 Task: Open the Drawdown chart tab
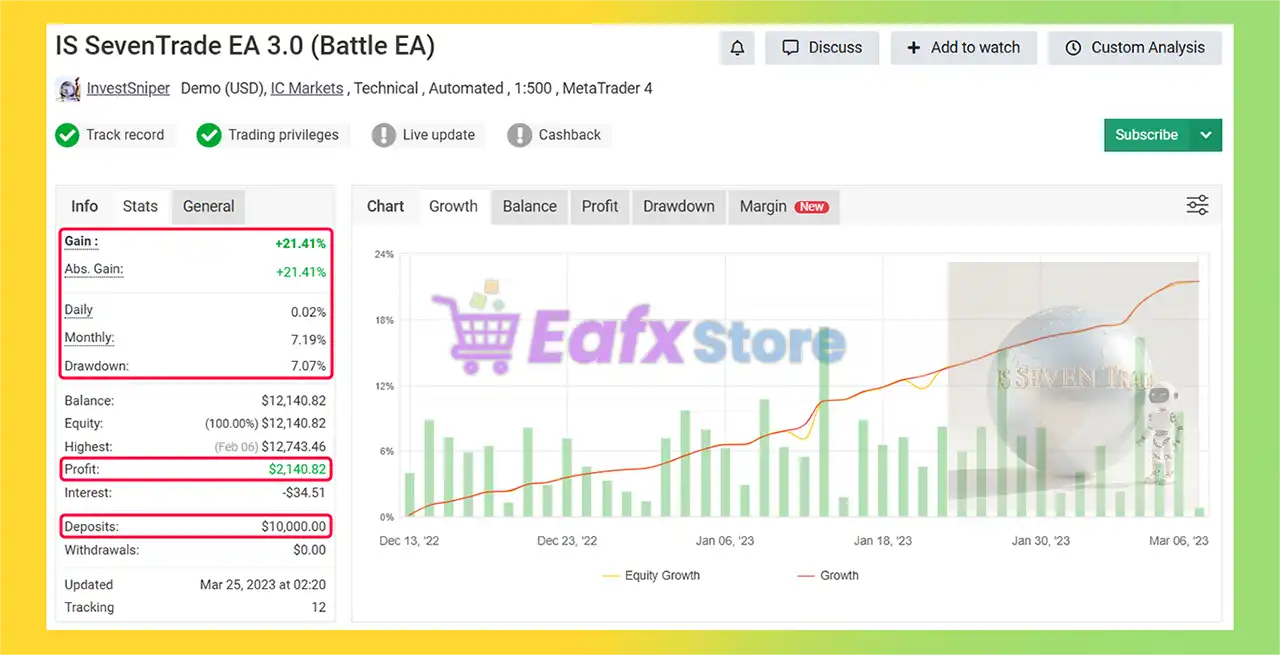pyautogui.click(x=679, y=206)
